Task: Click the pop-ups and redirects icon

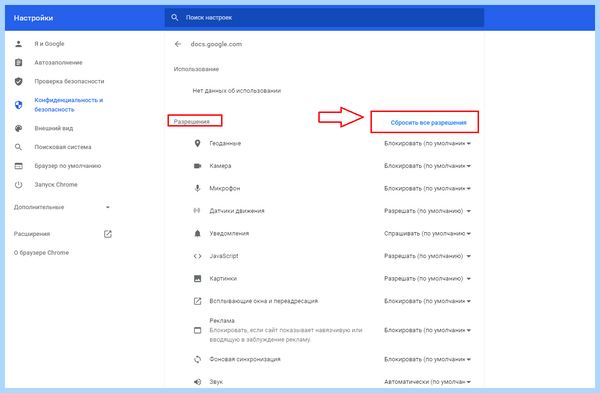Action: pos(197,301)
